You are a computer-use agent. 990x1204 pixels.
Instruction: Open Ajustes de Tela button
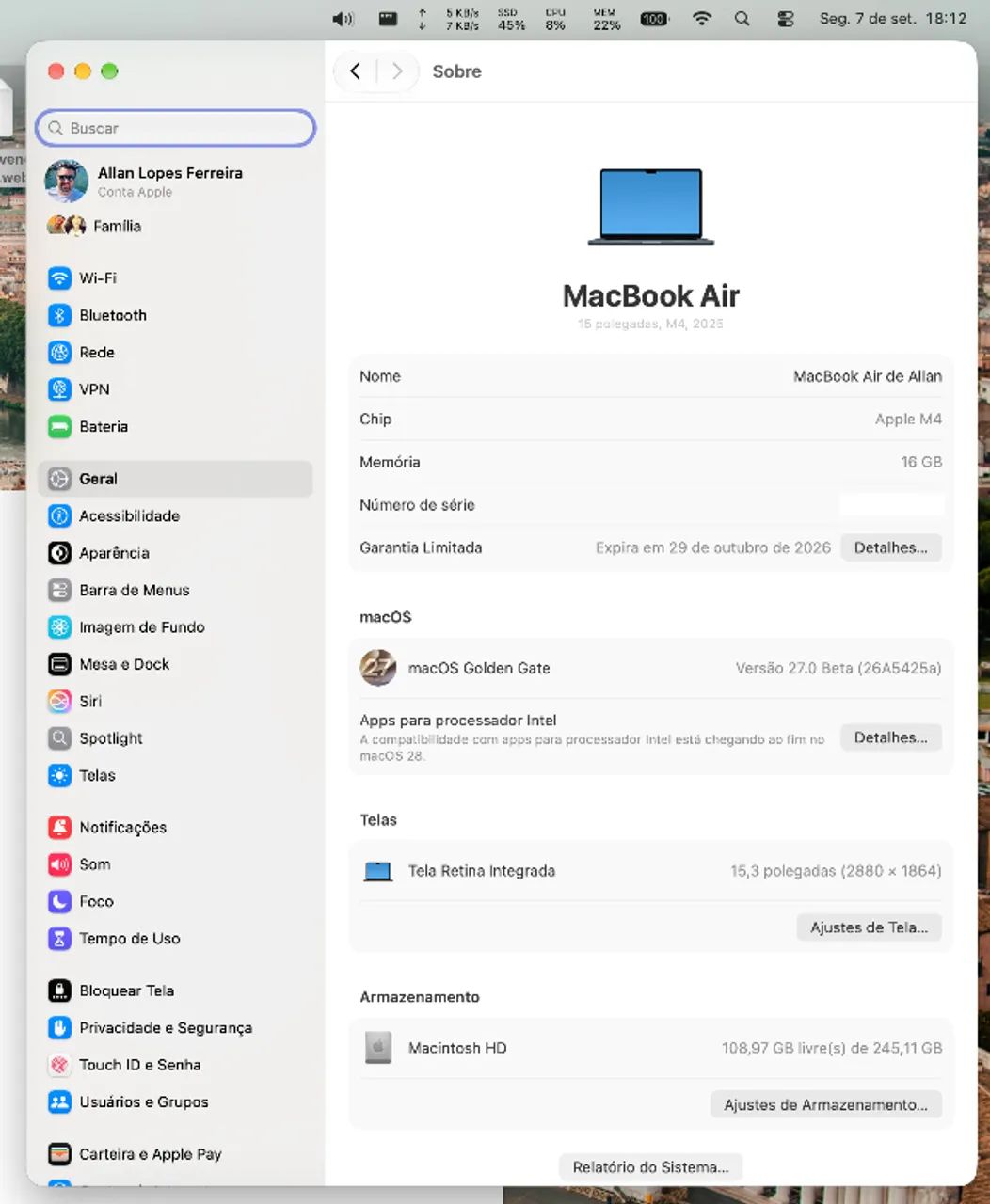coord(870,927)
